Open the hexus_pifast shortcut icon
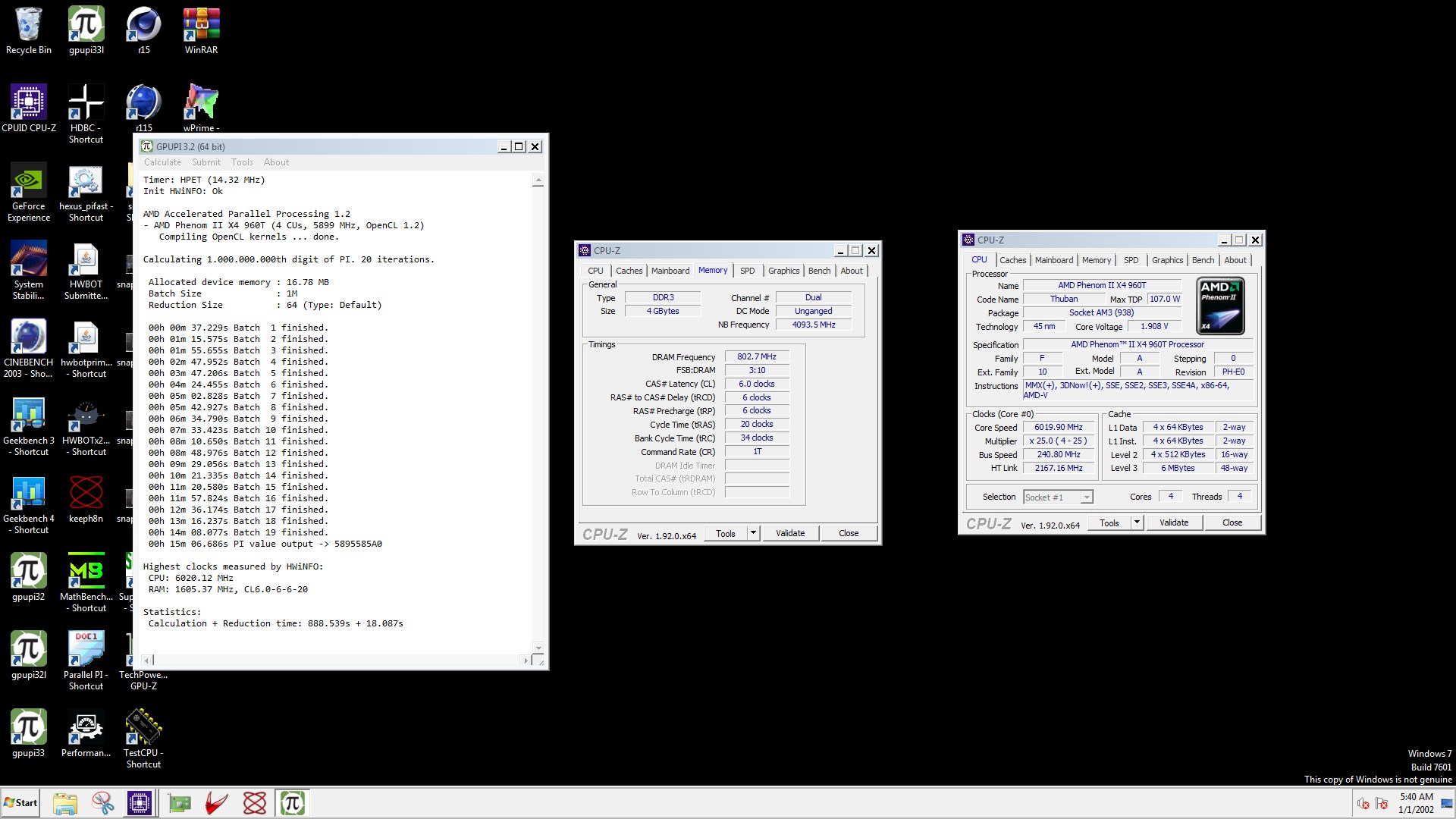The image size is (1456, 819). [x=86, y=193]
